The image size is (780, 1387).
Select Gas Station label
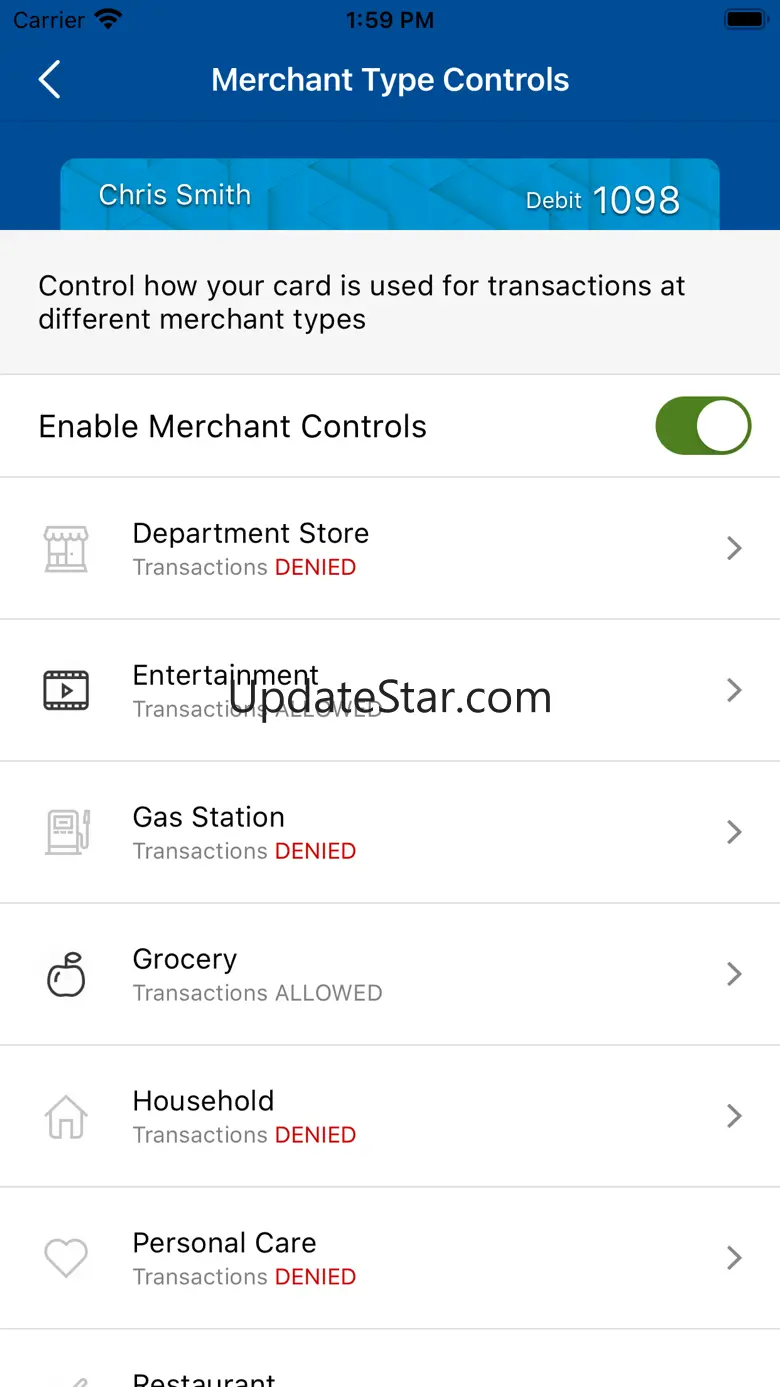point(208,818)
